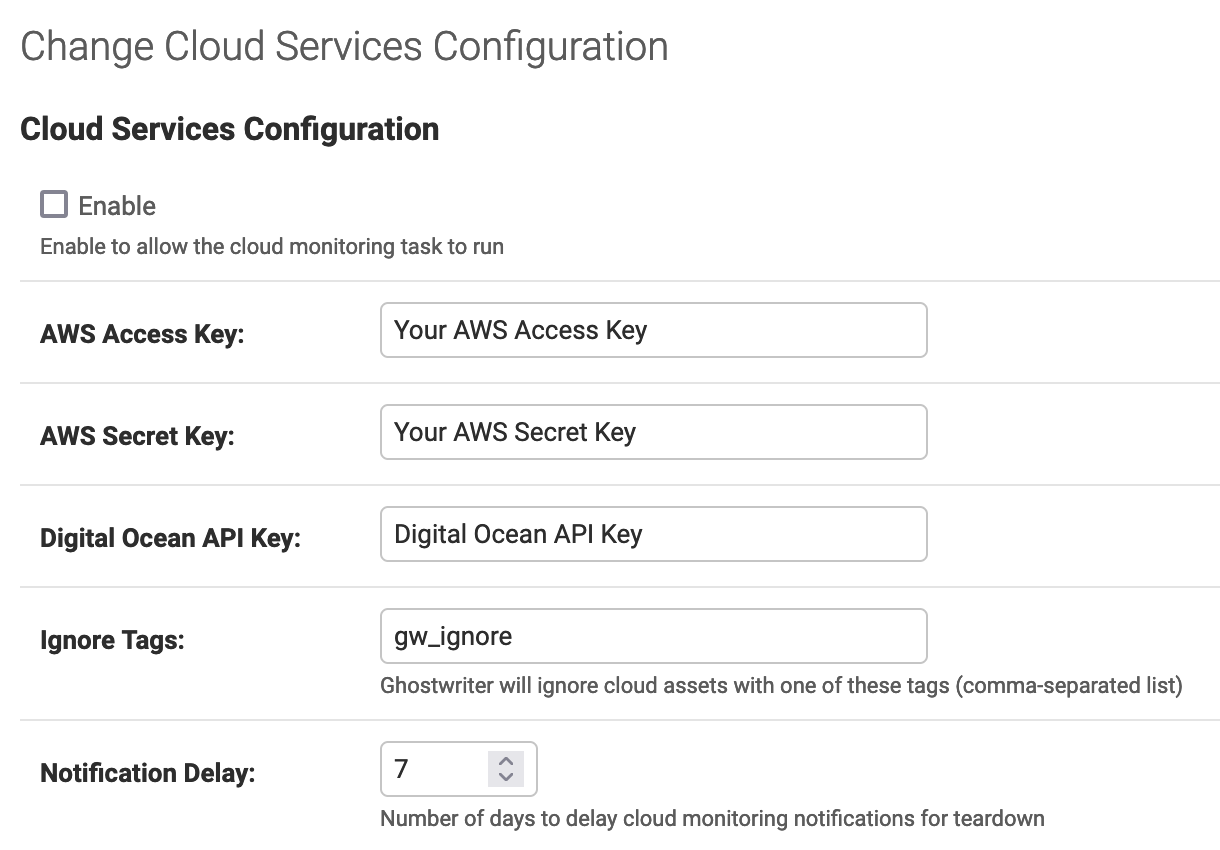Select the Digital Ocean API Key field

(653, 534)
